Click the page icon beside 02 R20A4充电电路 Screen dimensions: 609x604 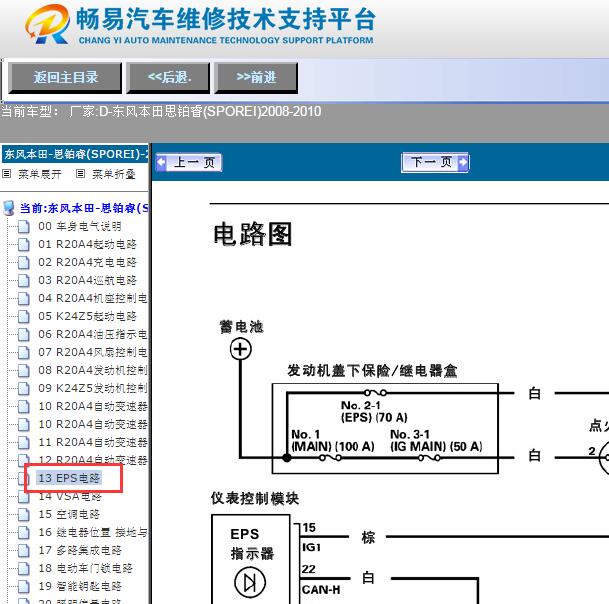coord(23,263)
